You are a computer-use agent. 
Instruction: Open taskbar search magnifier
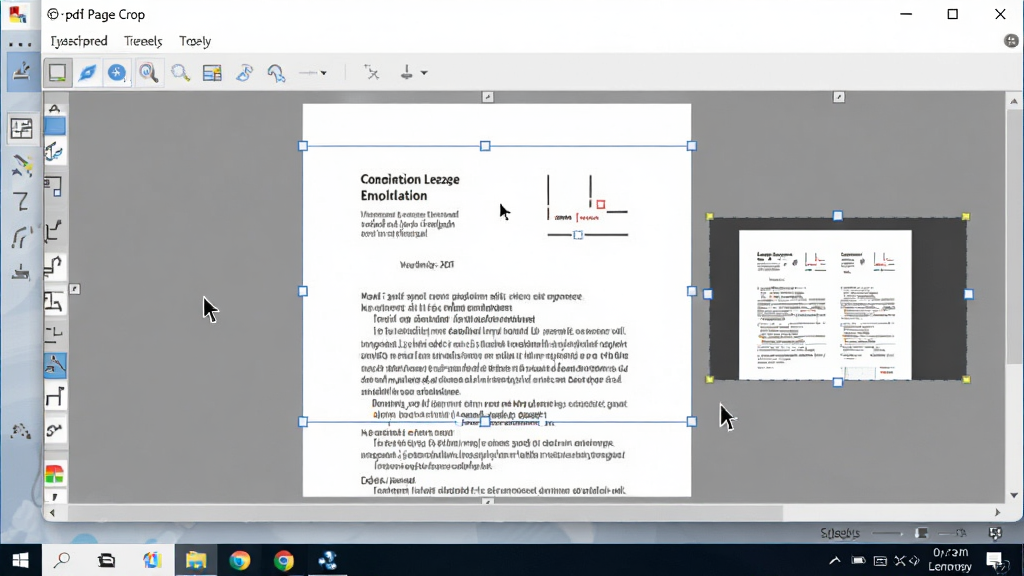click(62, 560)
